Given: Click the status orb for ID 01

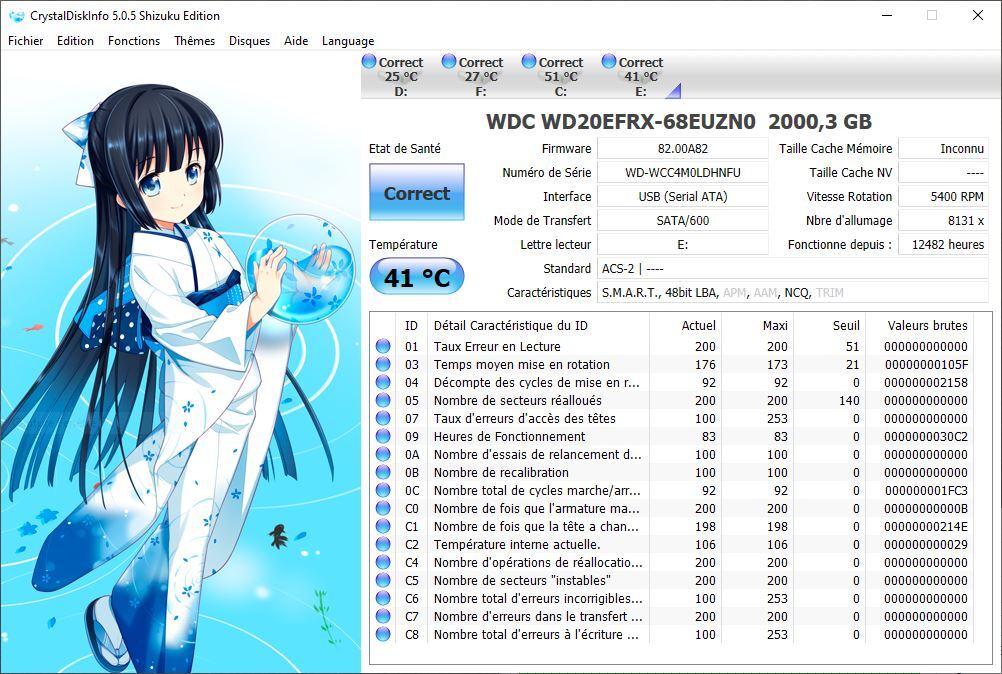Looking at the screenshot, I should coord(383,346).
